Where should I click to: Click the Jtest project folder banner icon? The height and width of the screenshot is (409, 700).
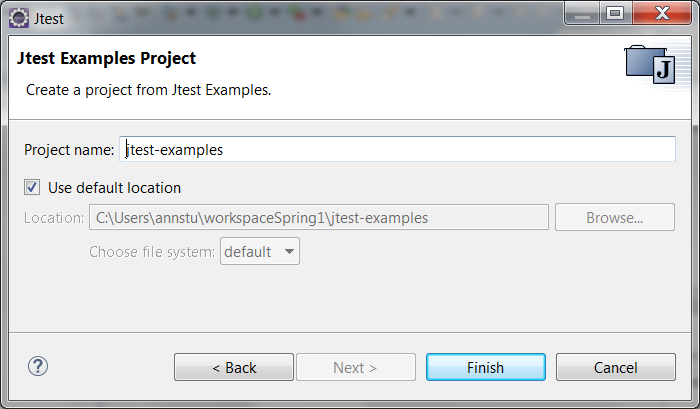point(650,64)
